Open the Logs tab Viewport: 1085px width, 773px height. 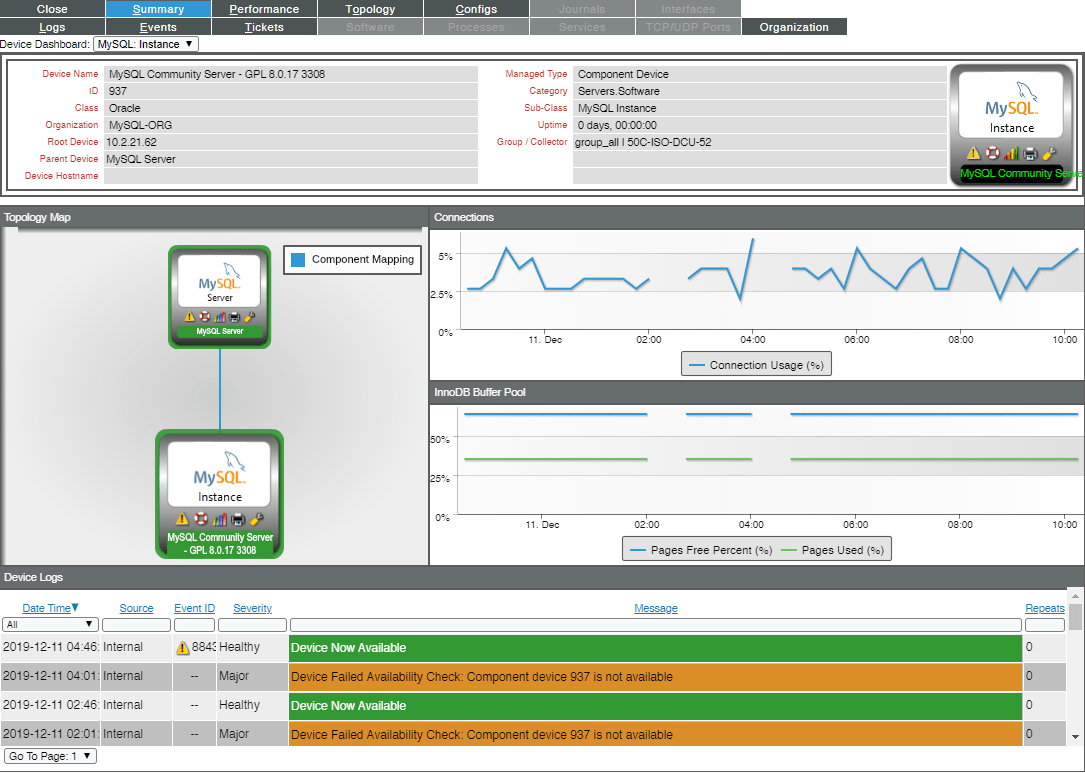coord(53,27)
